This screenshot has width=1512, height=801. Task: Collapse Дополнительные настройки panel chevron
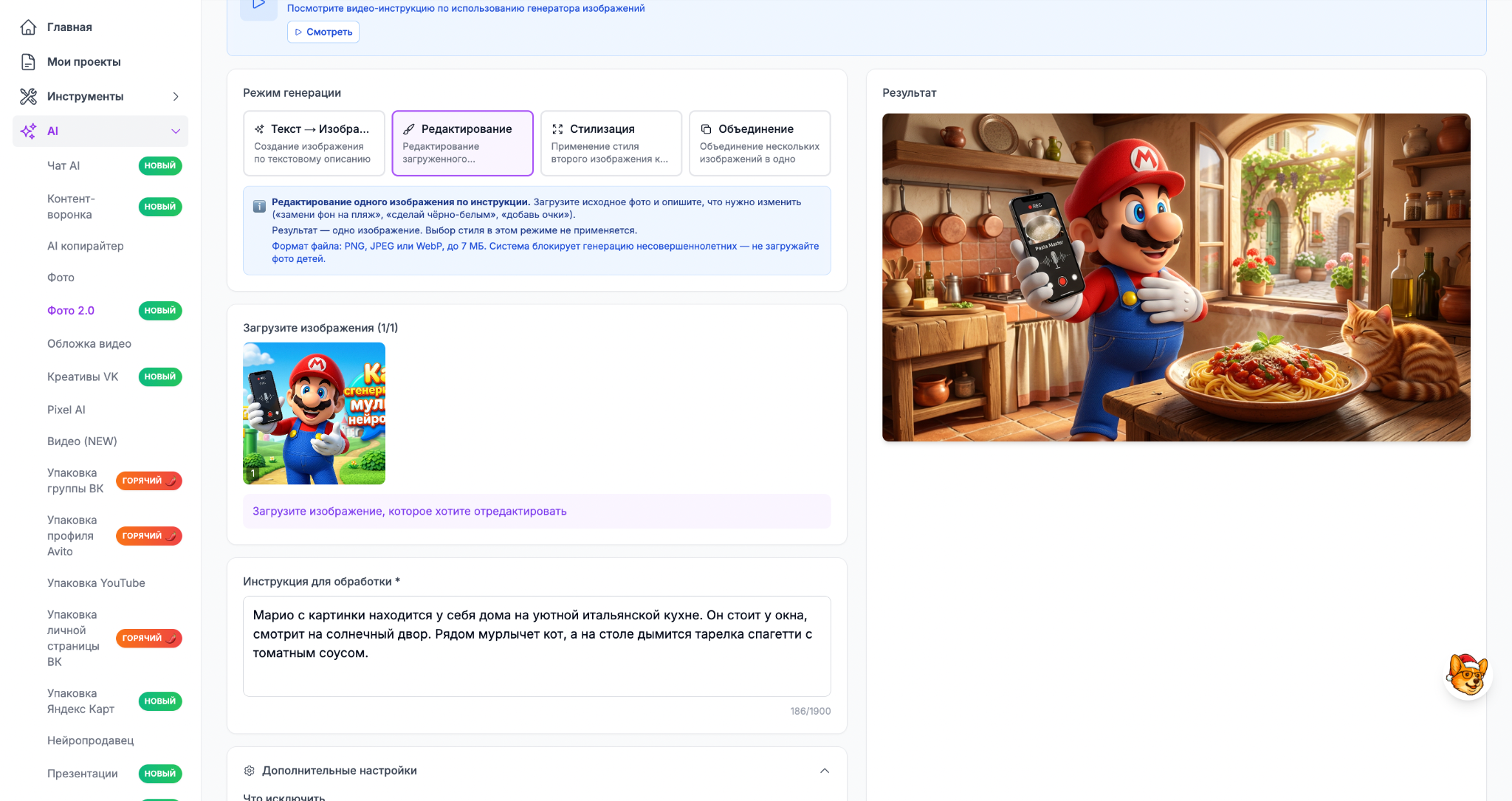(x=825, y=771)
